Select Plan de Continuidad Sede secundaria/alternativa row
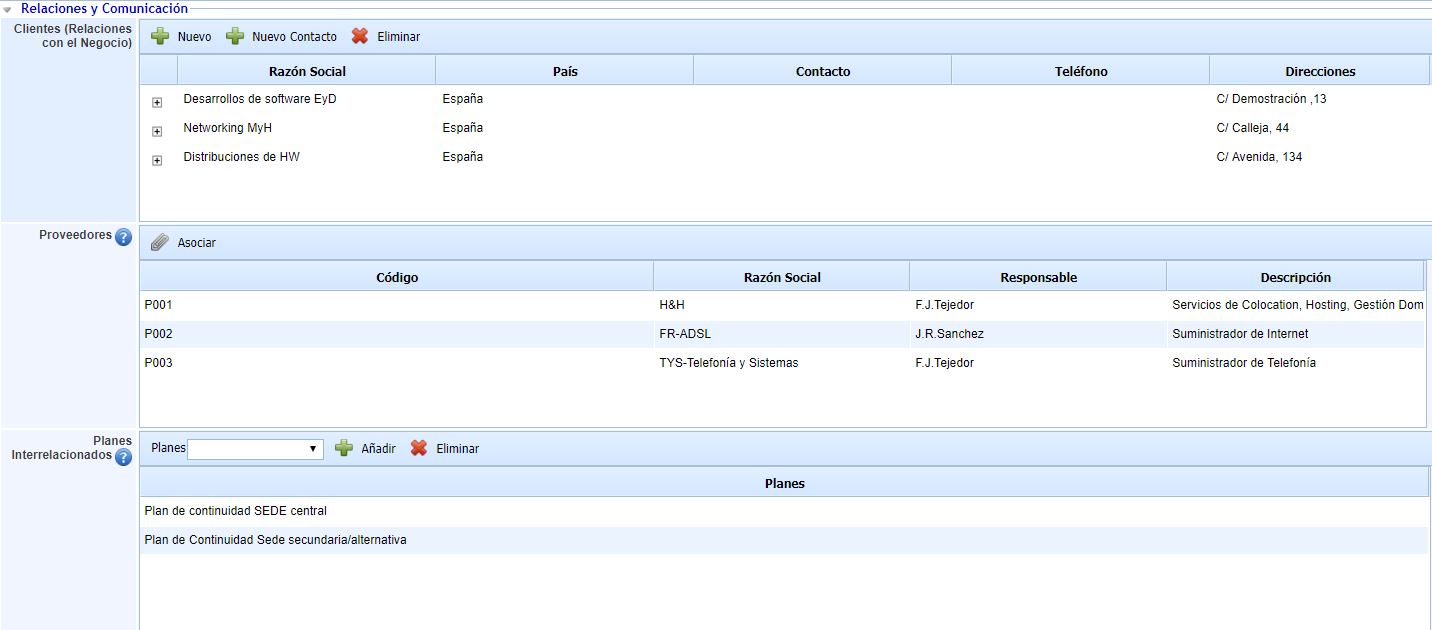The height and width of the screenshot is (630, 1432). [275, 540]
